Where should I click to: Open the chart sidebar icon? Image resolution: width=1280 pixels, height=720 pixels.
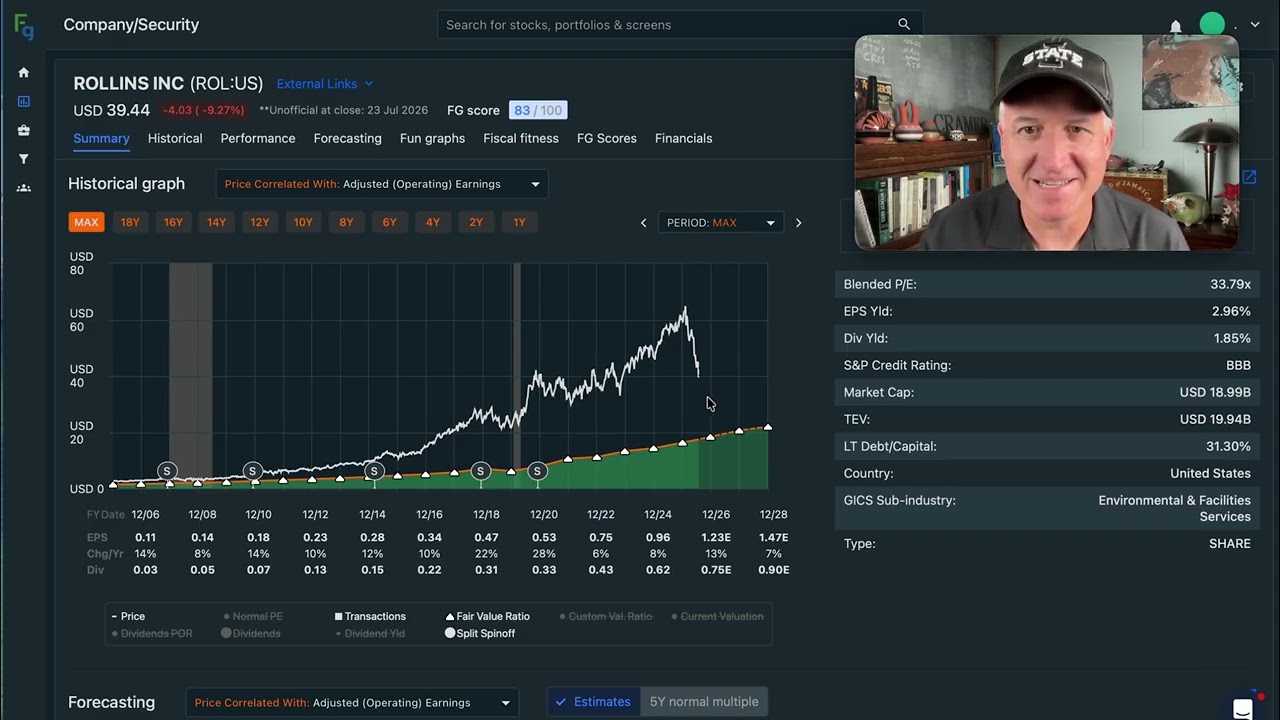[x=24, y=101]
